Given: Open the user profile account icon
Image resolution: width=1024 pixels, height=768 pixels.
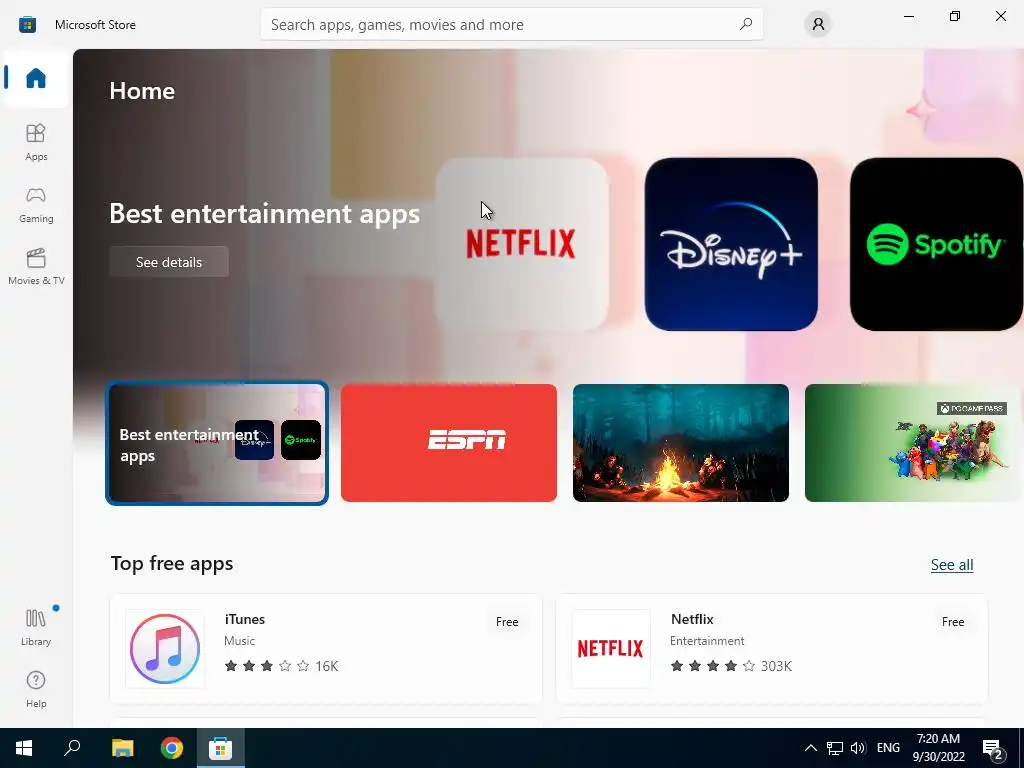Looking at the screenshot, I should (x=818, y=24).
